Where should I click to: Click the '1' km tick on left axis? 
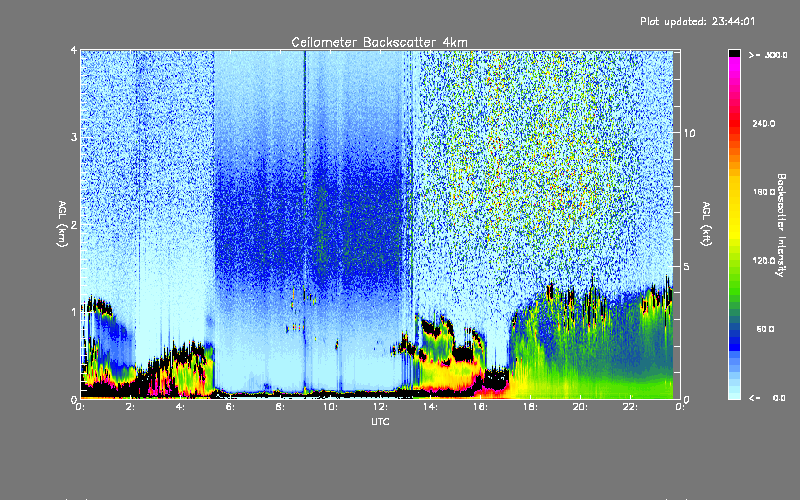74,312
